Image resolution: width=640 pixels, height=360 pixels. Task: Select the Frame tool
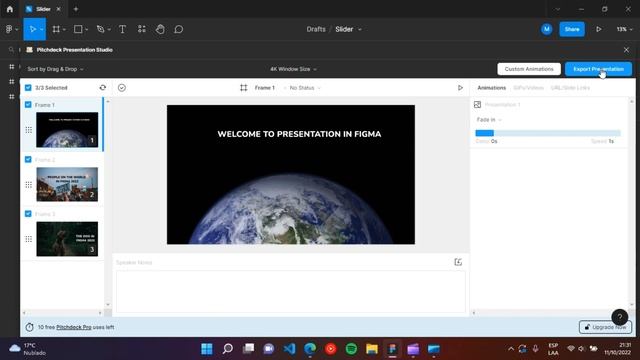[x=56, y=29]
